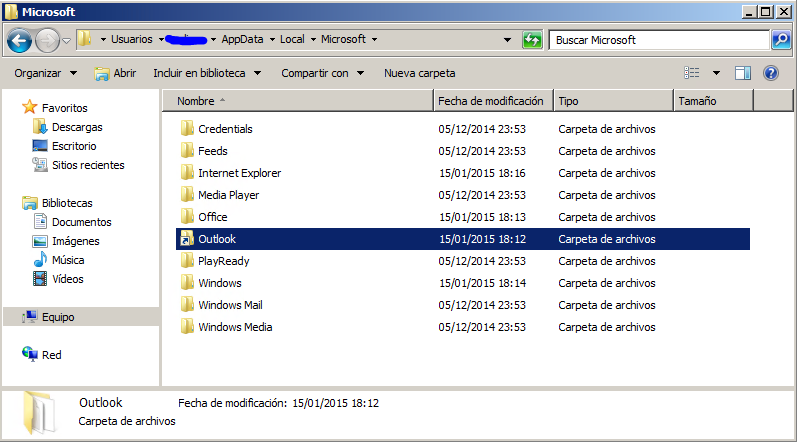Screen dimensions: 797x442
Task: Select Red in the navigation pane
Action: coord(42,354)
